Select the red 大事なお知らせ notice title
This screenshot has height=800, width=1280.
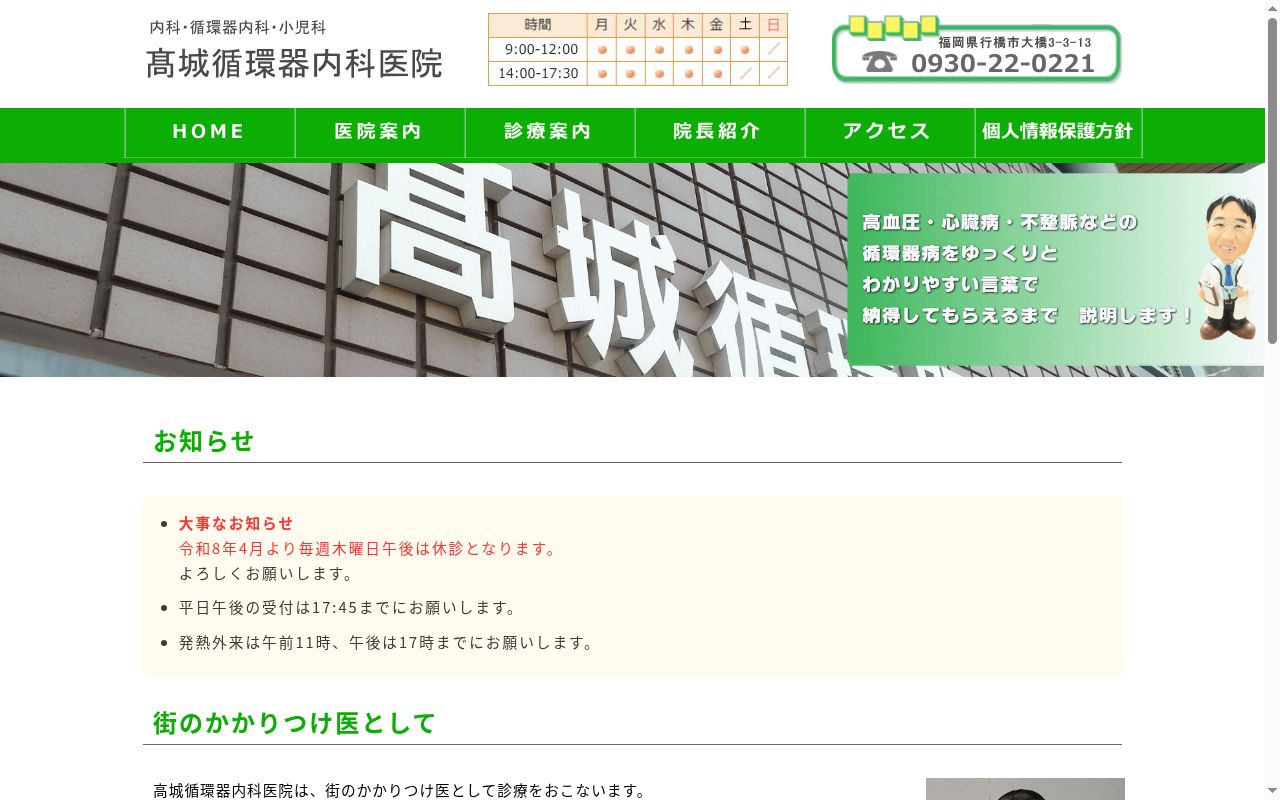pos(236,523)
